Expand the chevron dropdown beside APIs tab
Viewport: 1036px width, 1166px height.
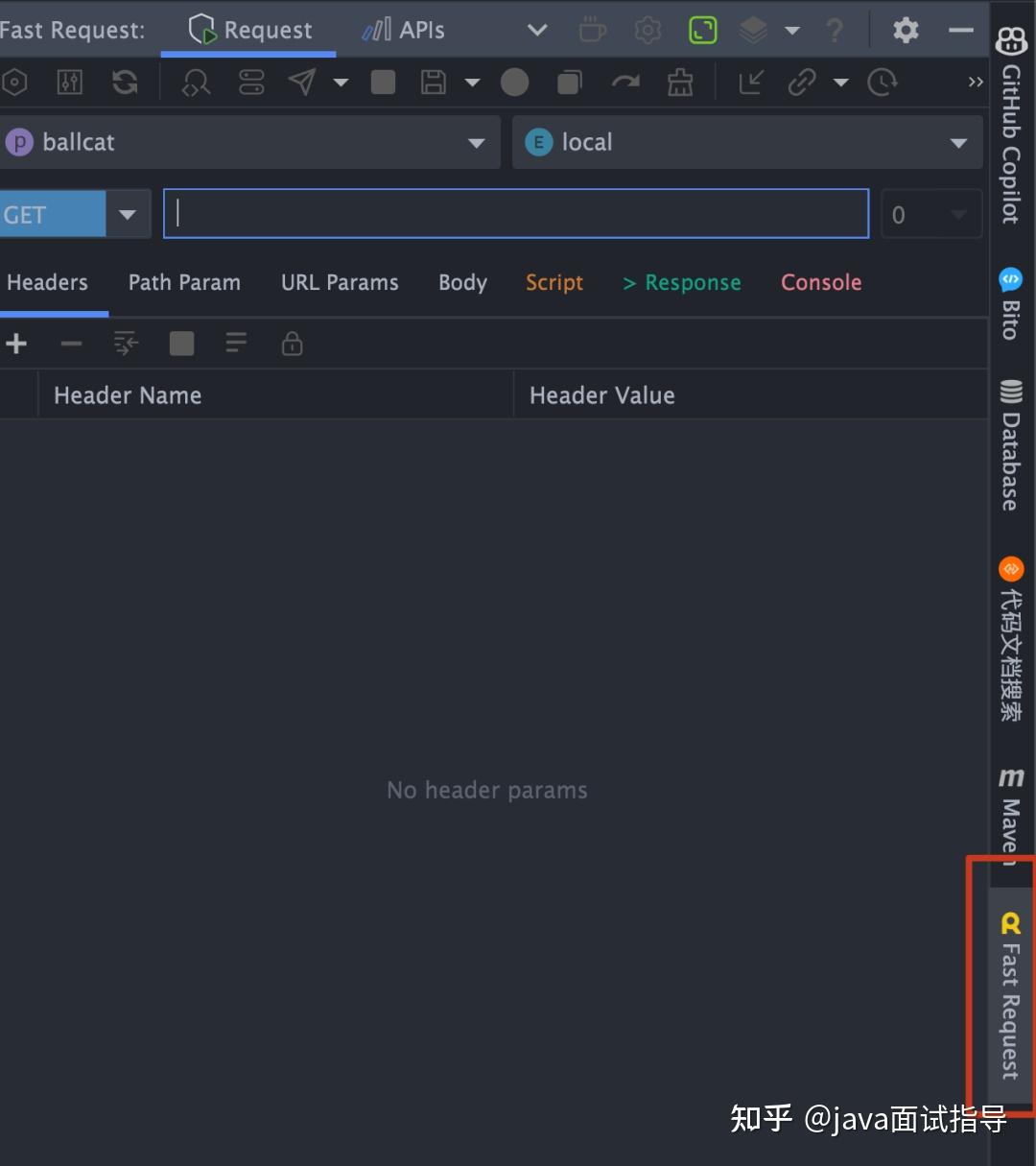(x=537, y=31)
